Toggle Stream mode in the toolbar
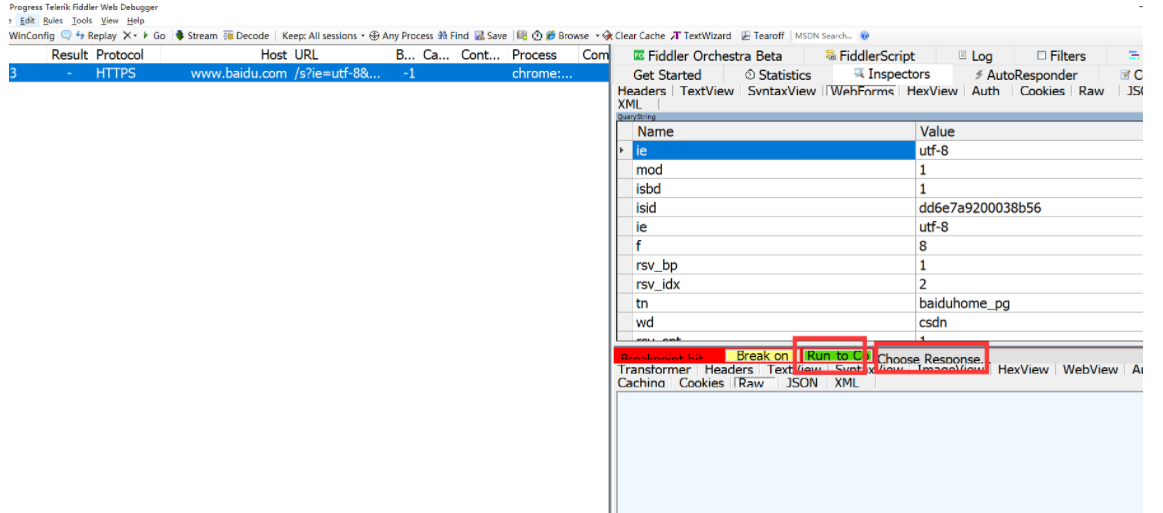Viewport: 1163px width, 513px height. pos(197,36)
